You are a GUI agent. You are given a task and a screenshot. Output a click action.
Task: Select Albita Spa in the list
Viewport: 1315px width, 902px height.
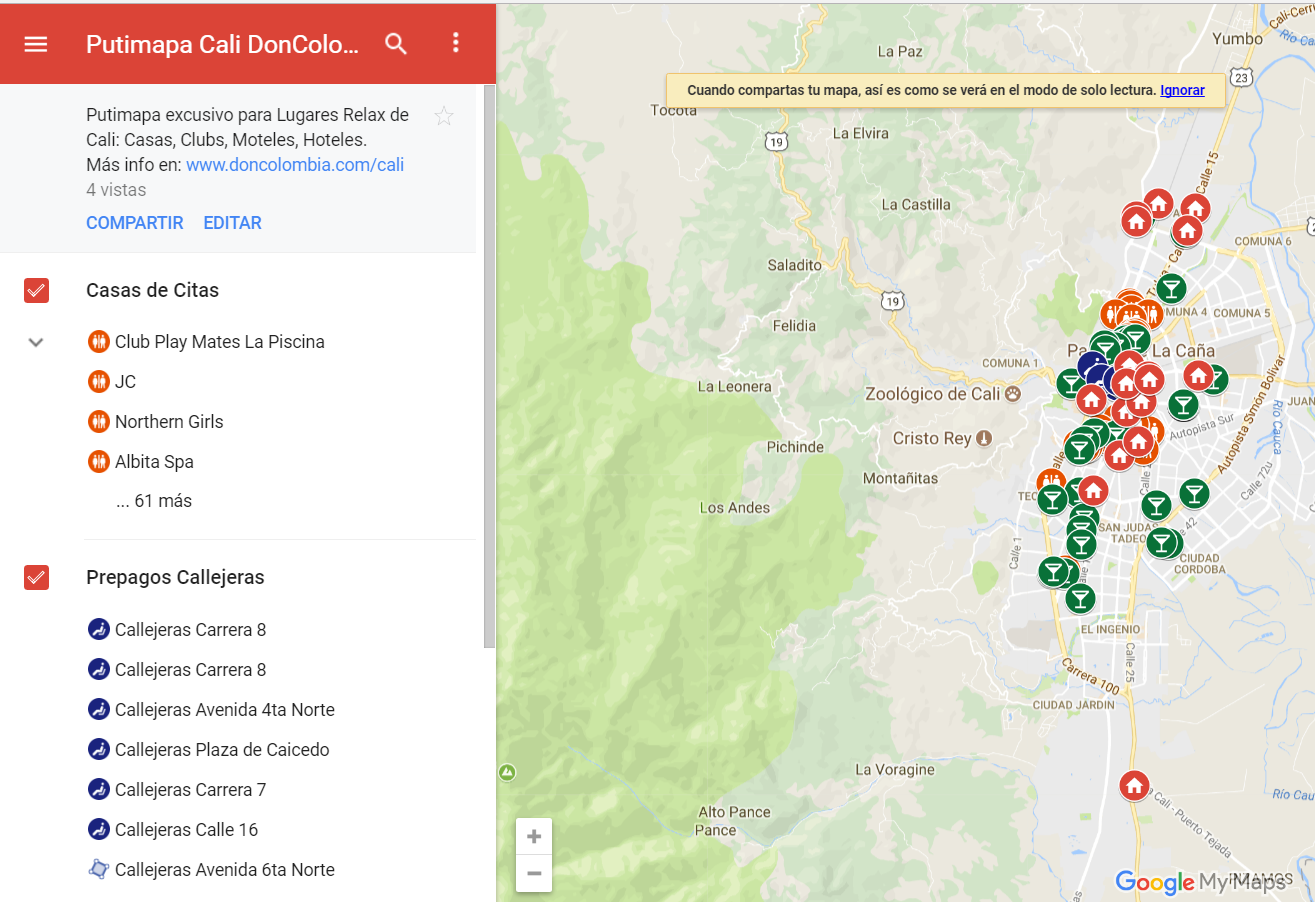tap(154, 462)
